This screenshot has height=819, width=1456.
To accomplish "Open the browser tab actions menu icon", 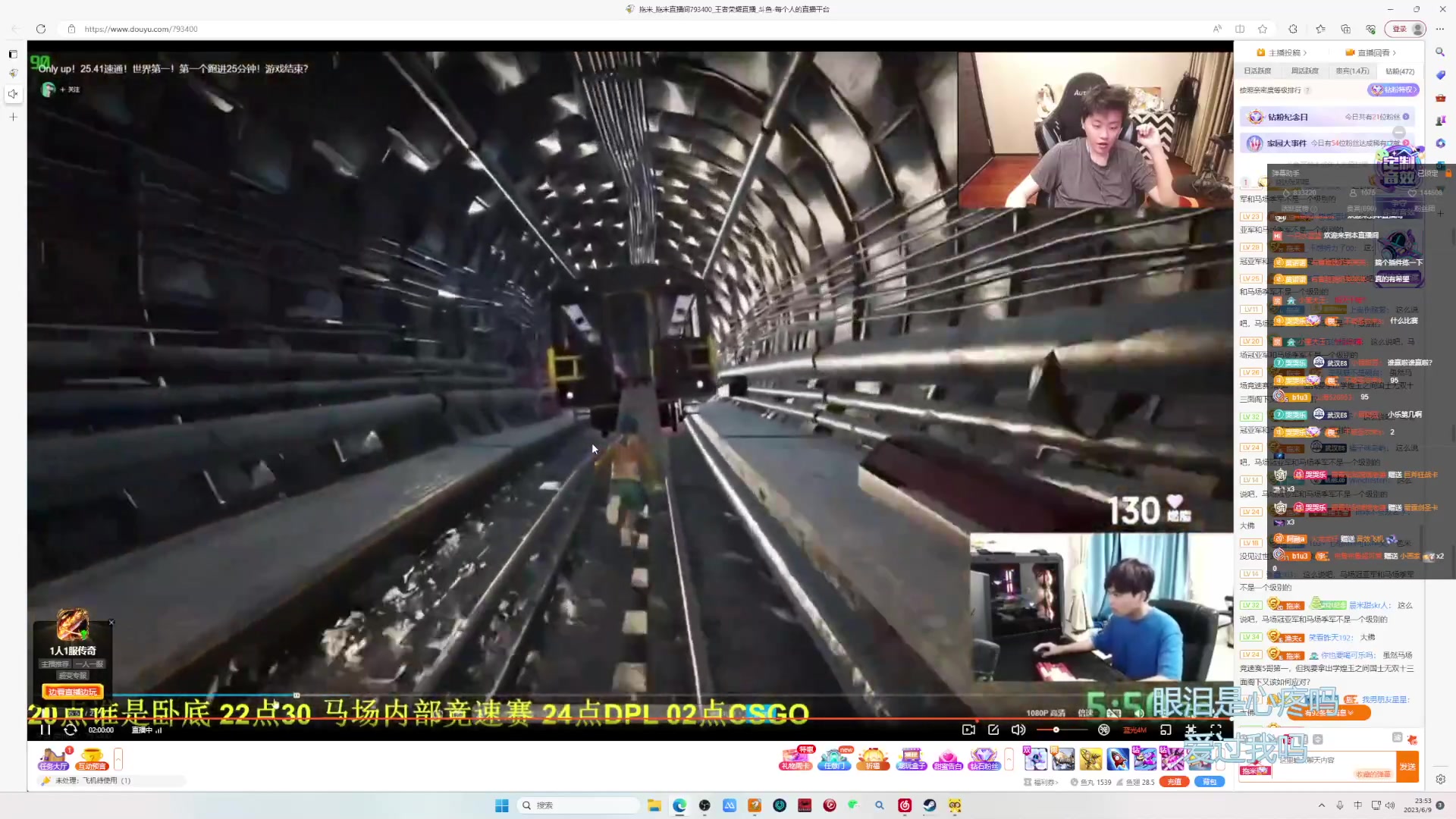I will coord(13,54).
